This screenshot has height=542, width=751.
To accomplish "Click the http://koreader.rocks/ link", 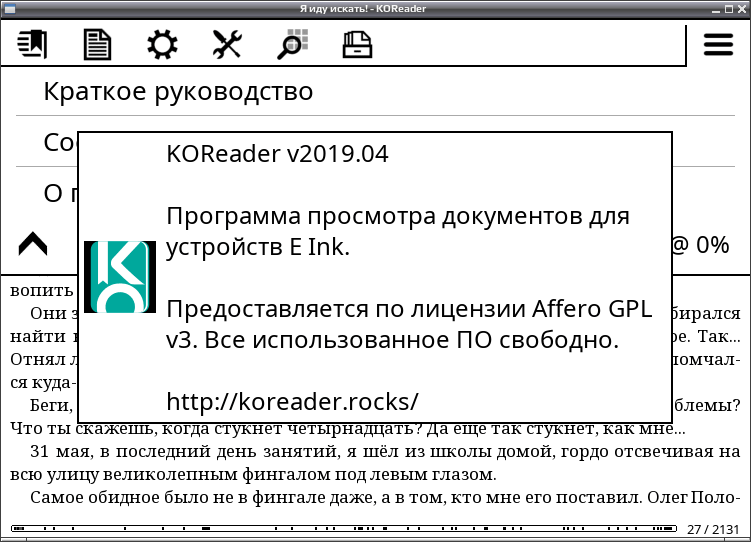I will [x=292, y=401].
